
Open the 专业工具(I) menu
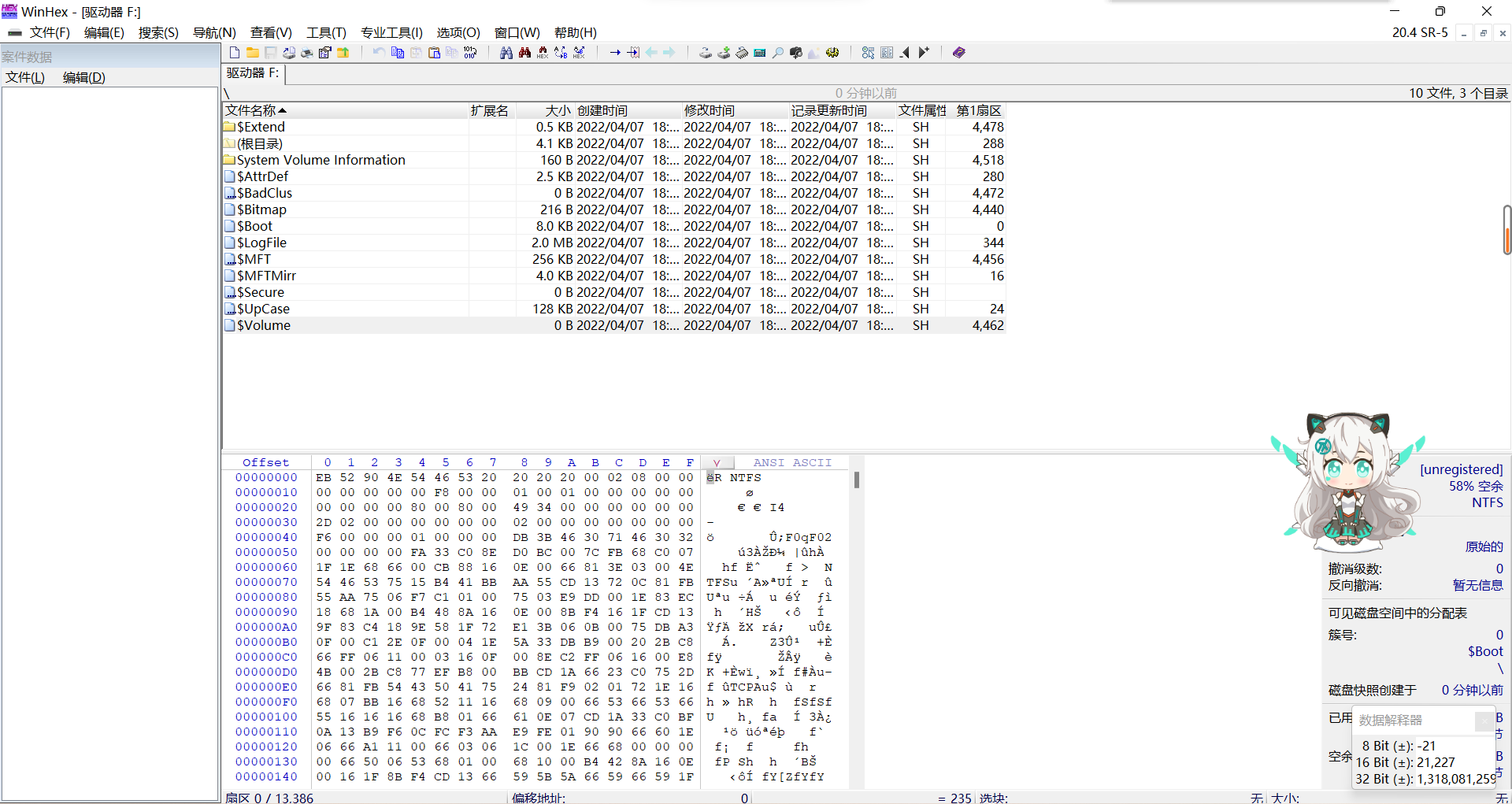[x=391, y=32]
